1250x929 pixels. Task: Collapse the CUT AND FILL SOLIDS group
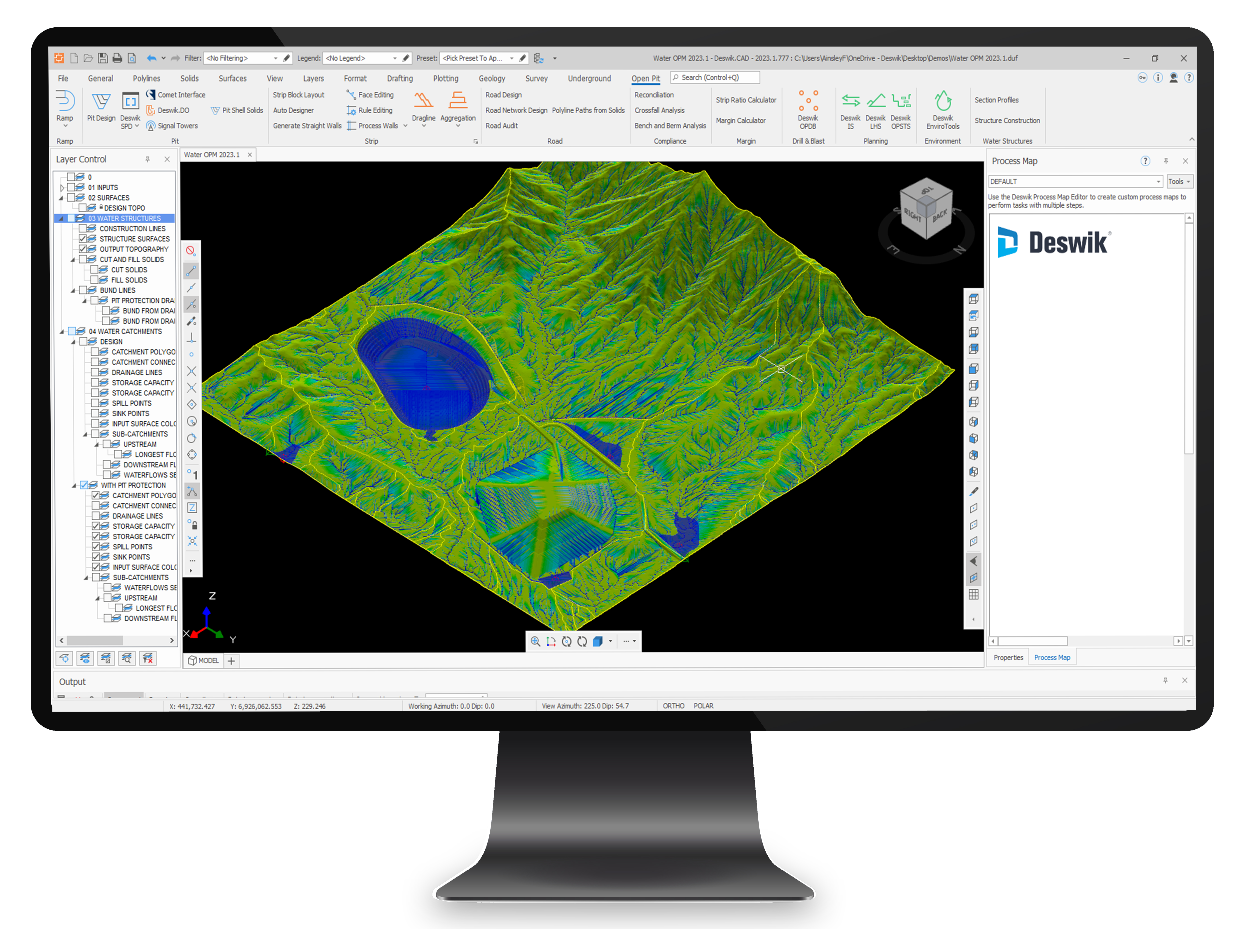tap(73, 260)
